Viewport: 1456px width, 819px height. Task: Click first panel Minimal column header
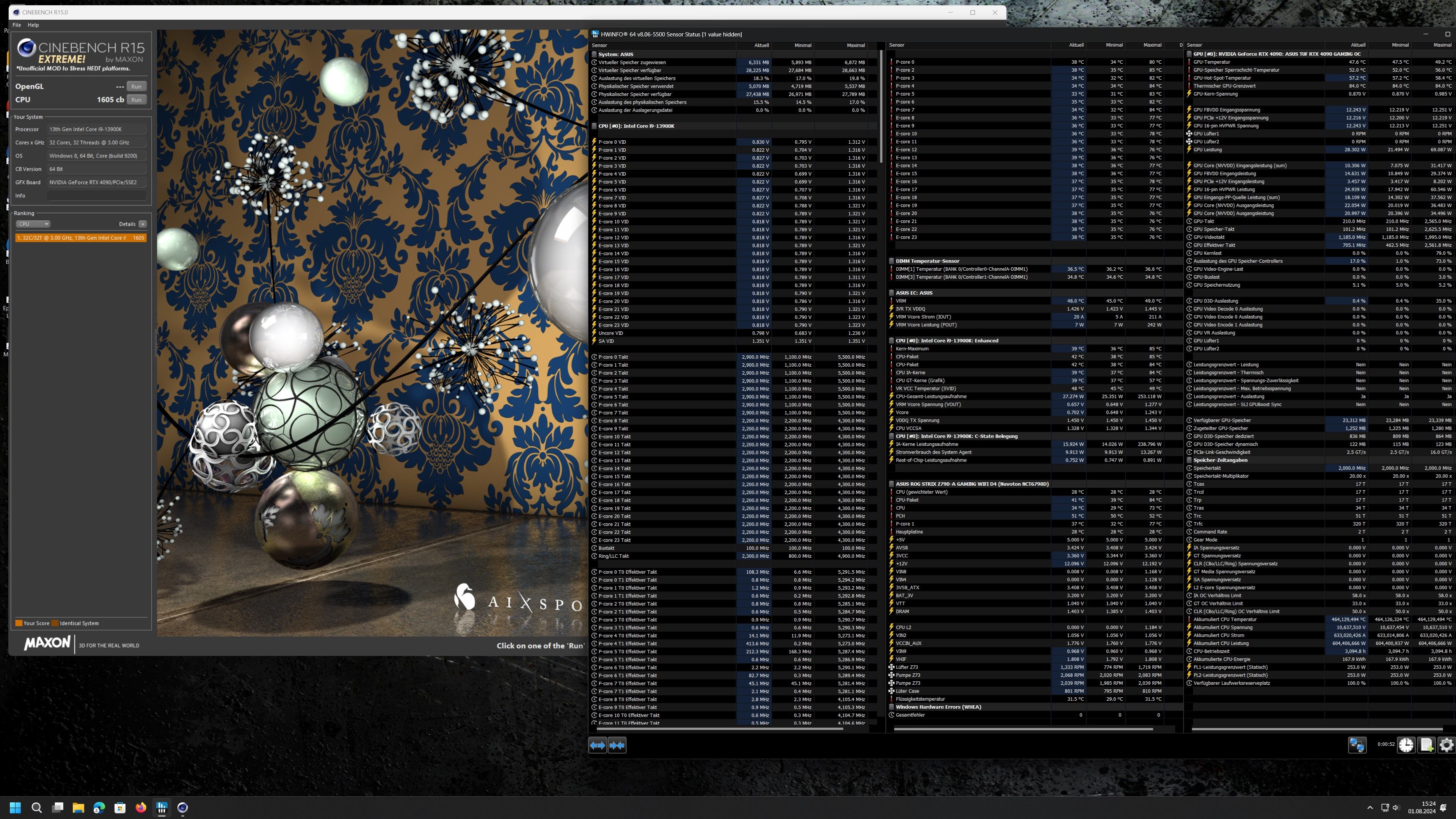792,45
